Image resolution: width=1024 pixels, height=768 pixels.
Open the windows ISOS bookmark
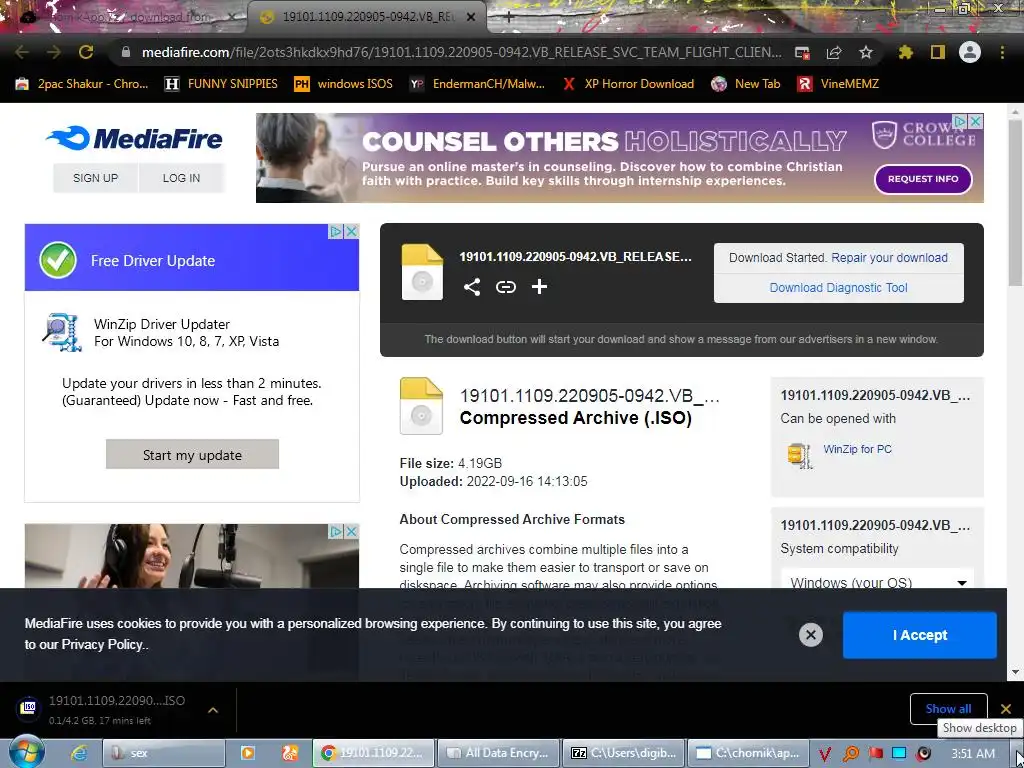click(344, 84)
